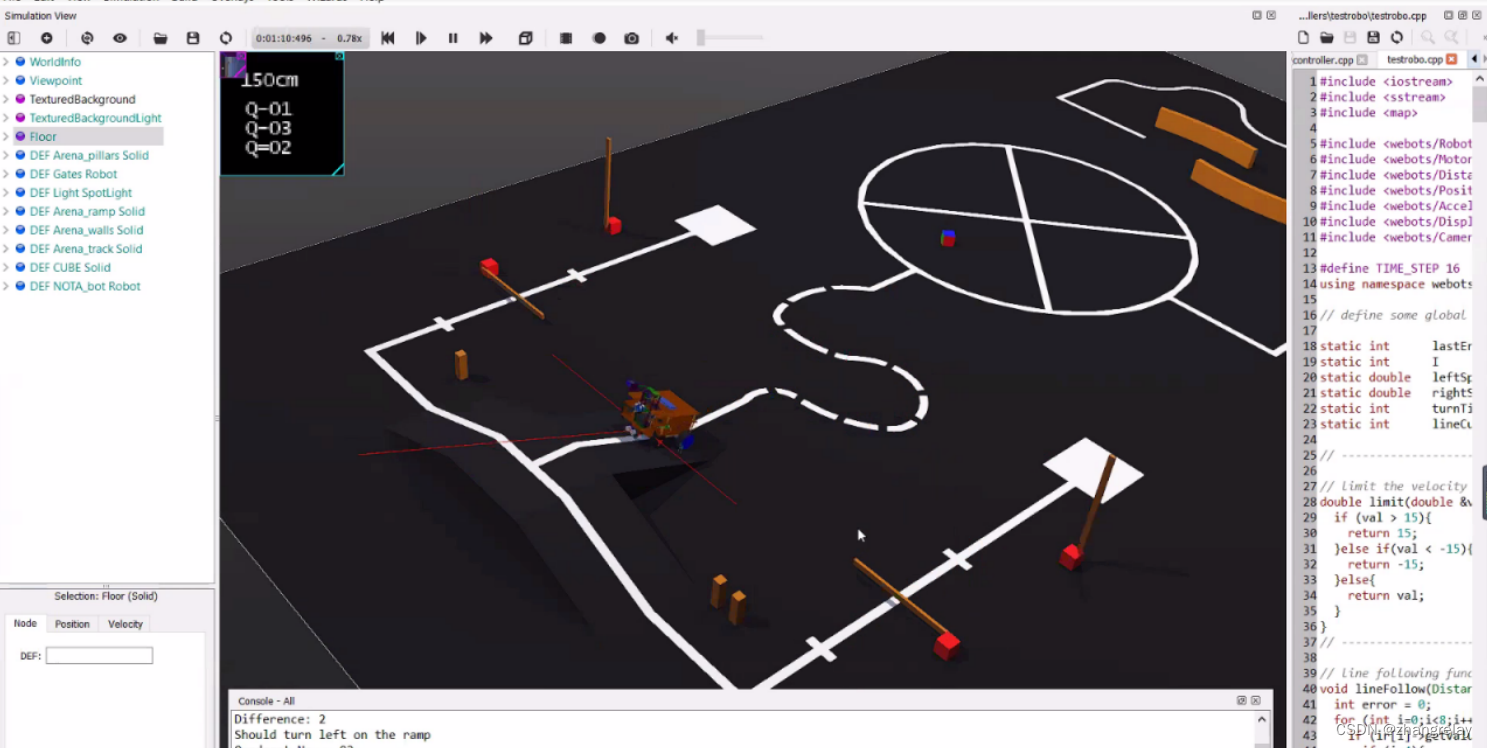Take a screenshot with camera icon
This screenshot has height=748, width=1487.
632,38
